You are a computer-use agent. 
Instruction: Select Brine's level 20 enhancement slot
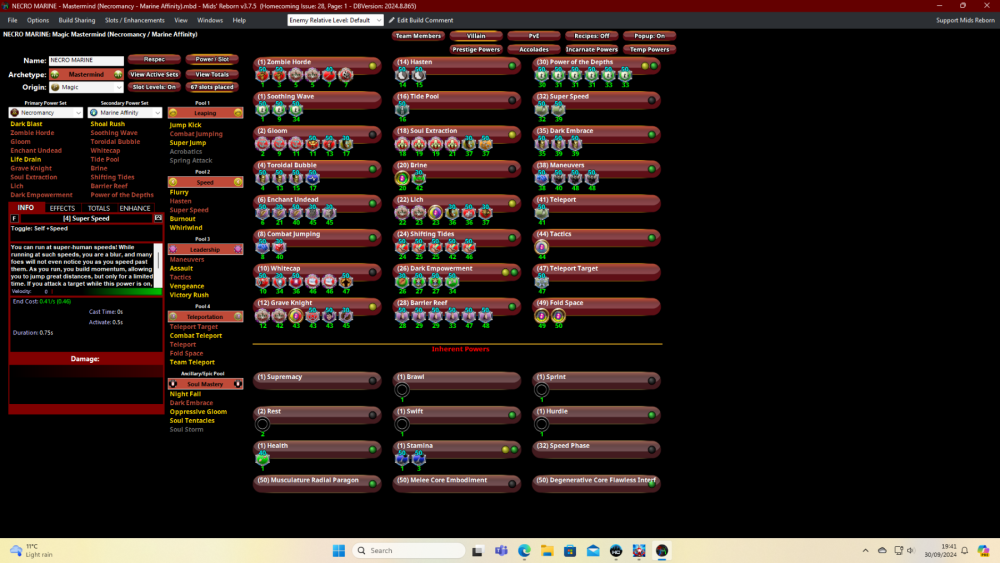click(x=402, y=179)
